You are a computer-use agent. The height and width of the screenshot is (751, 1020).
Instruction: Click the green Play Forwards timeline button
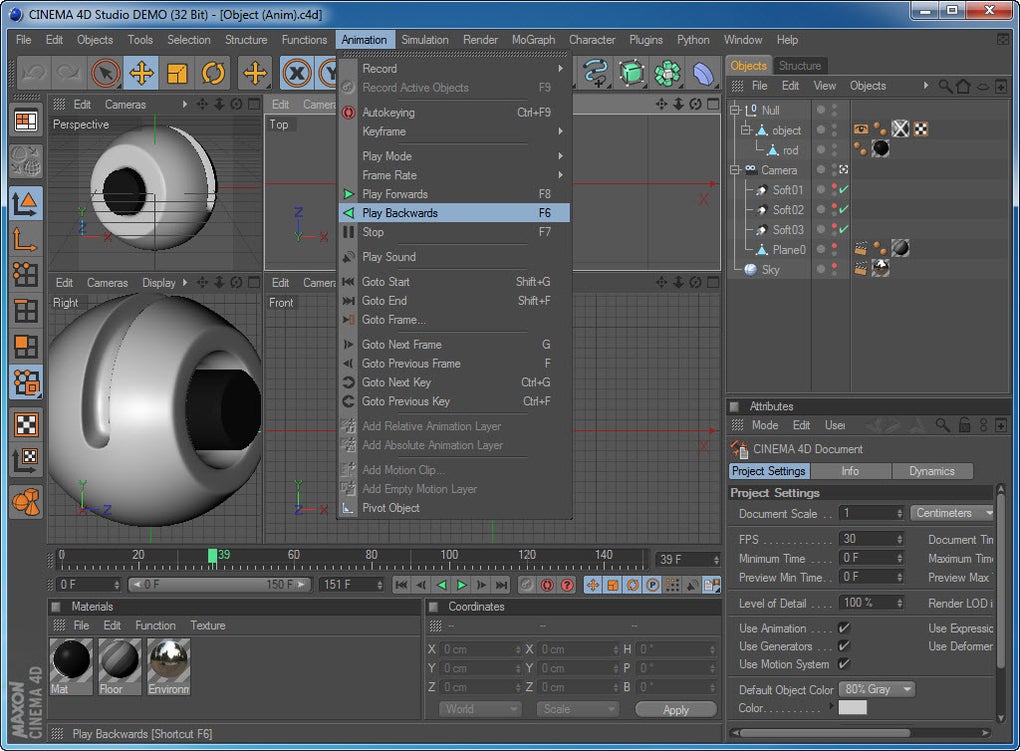tap(461, 585)
